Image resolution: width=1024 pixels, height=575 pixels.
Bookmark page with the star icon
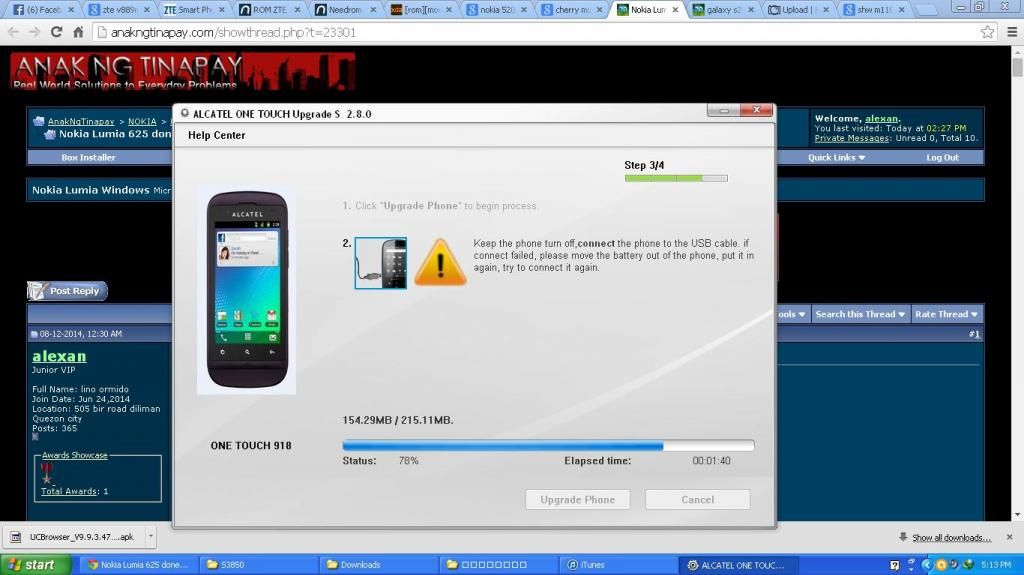pyautogui.click(x=987, y=32)
